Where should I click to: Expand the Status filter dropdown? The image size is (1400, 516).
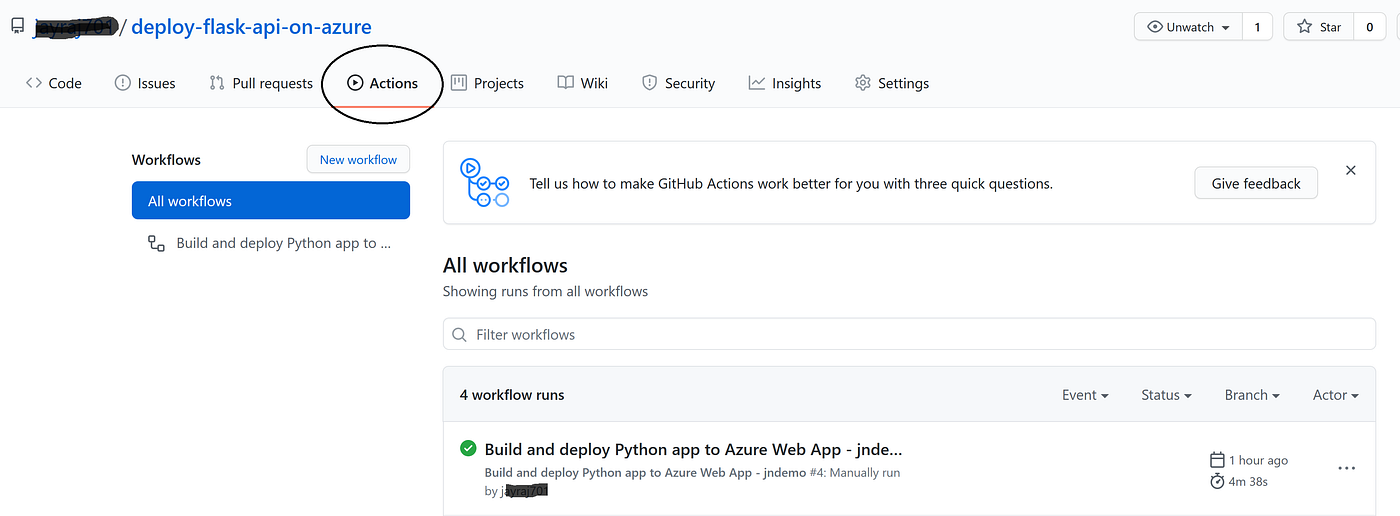point(1166,395)
